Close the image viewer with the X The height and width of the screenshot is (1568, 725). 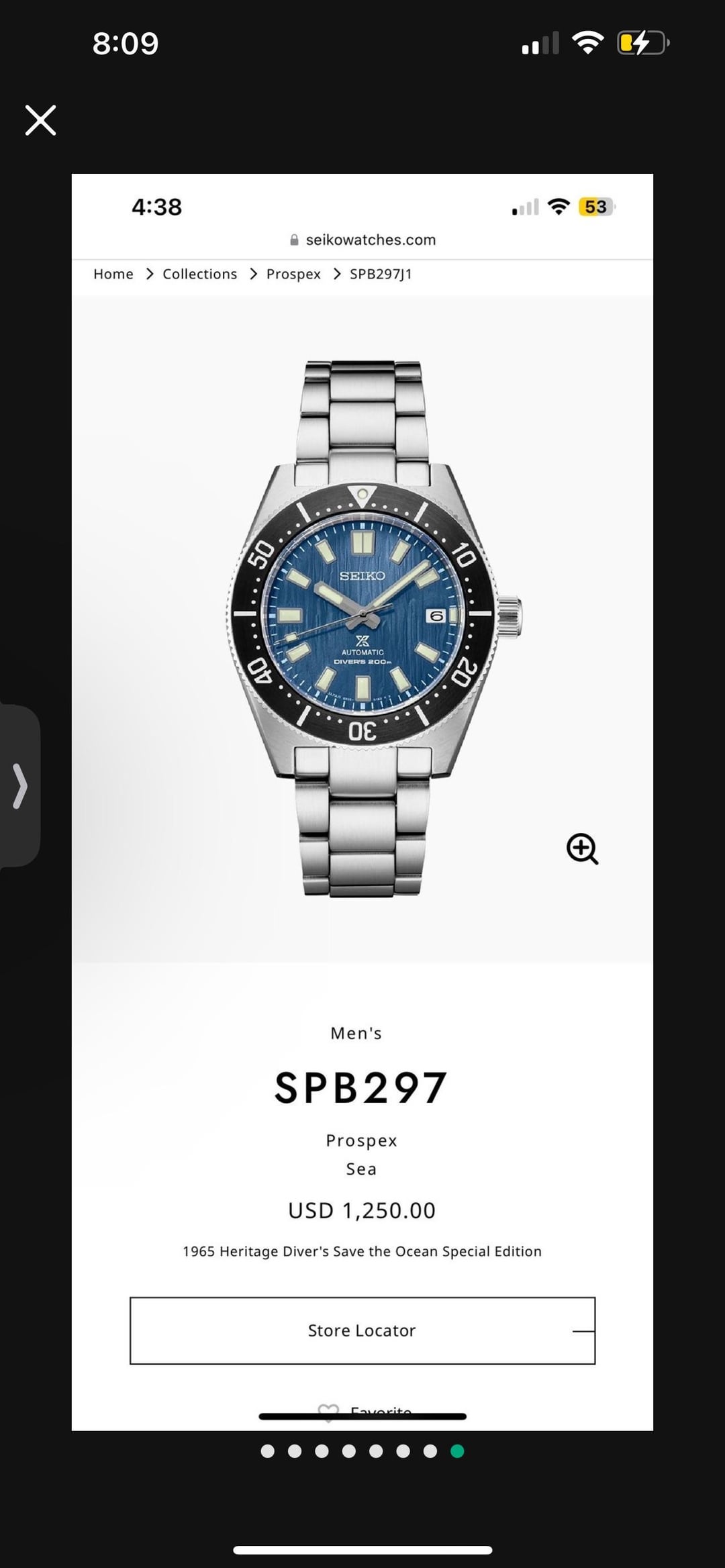click(40, 120)
